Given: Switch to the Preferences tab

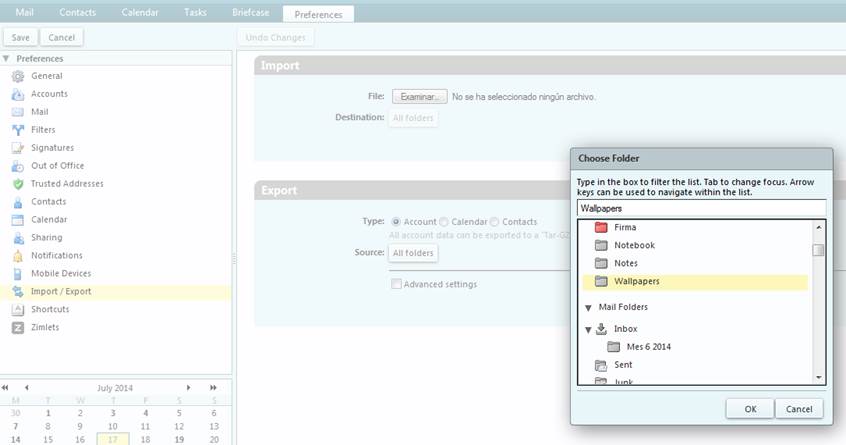Looking at the screenshot, I should tap(318, 14).
